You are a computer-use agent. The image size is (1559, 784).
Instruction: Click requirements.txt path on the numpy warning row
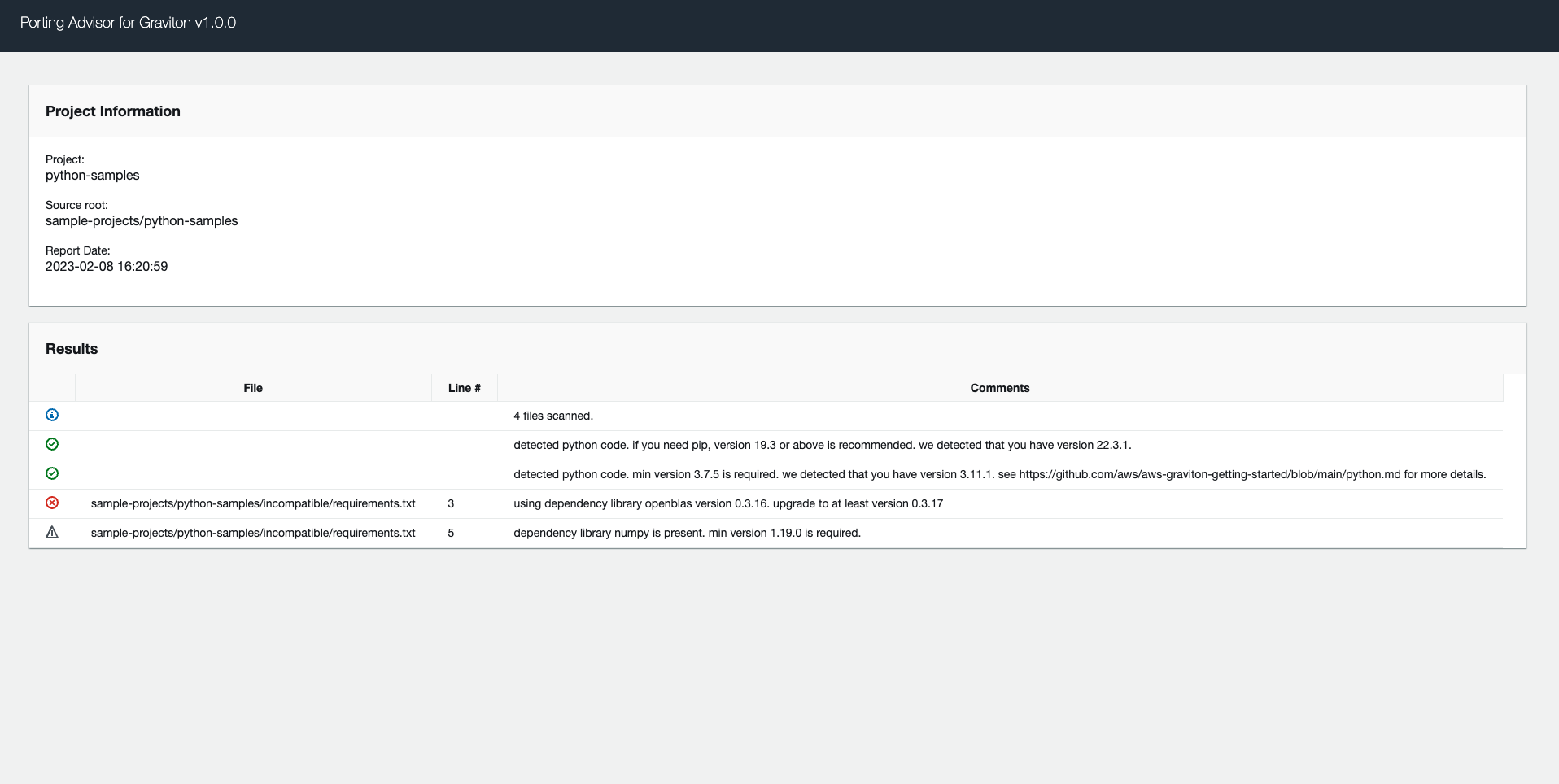click(x=254, y=533)
